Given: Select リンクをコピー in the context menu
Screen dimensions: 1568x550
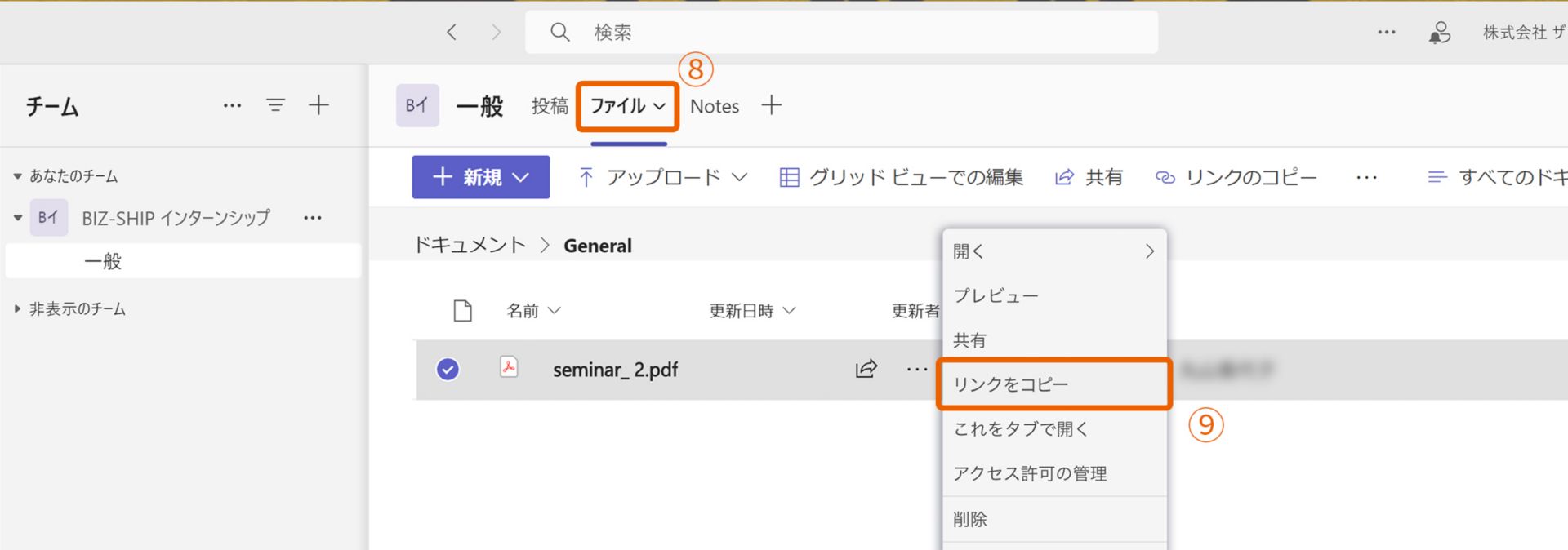Looking at the screenshot, I should pyautogui.click(x=1010, y=384).
